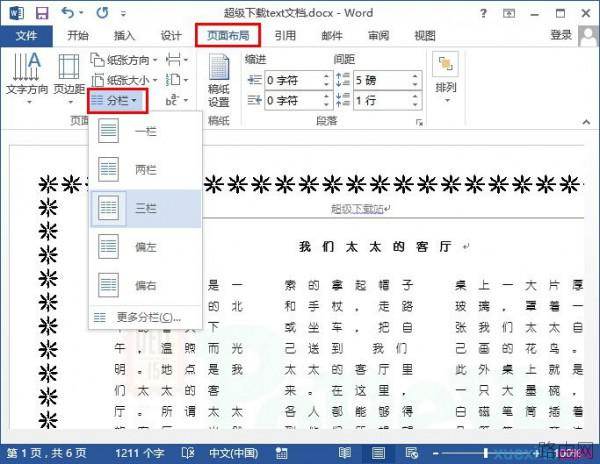Screen dimensions: 600x464
Task: Click the 登录 sign-in link
Action: point(561,35)
